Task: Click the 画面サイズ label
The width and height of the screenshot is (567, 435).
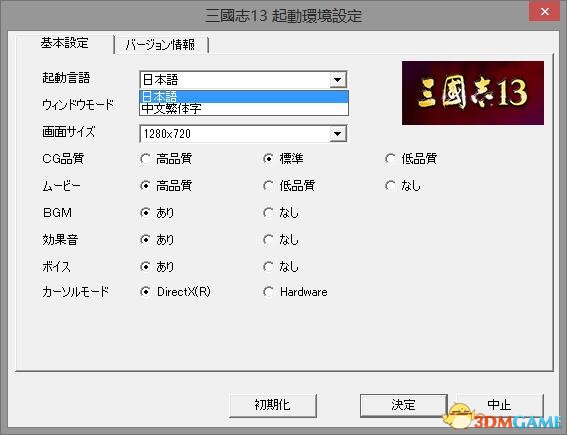Action: click(69, 132)
